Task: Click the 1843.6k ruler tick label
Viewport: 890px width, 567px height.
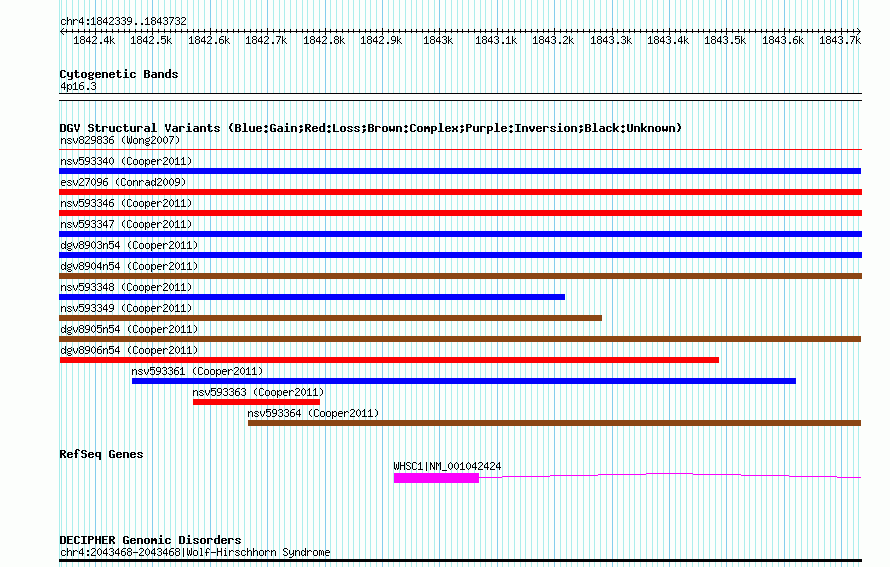Action: [783, 40]
